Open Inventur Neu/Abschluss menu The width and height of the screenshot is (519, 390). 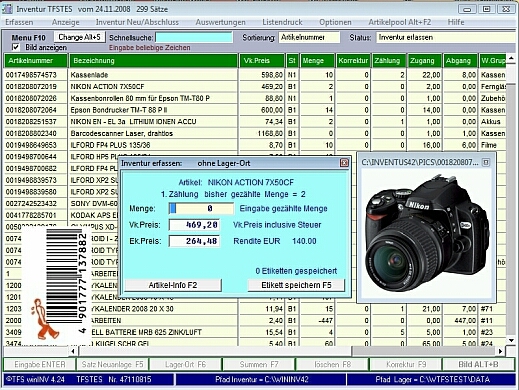click(137, 22)
